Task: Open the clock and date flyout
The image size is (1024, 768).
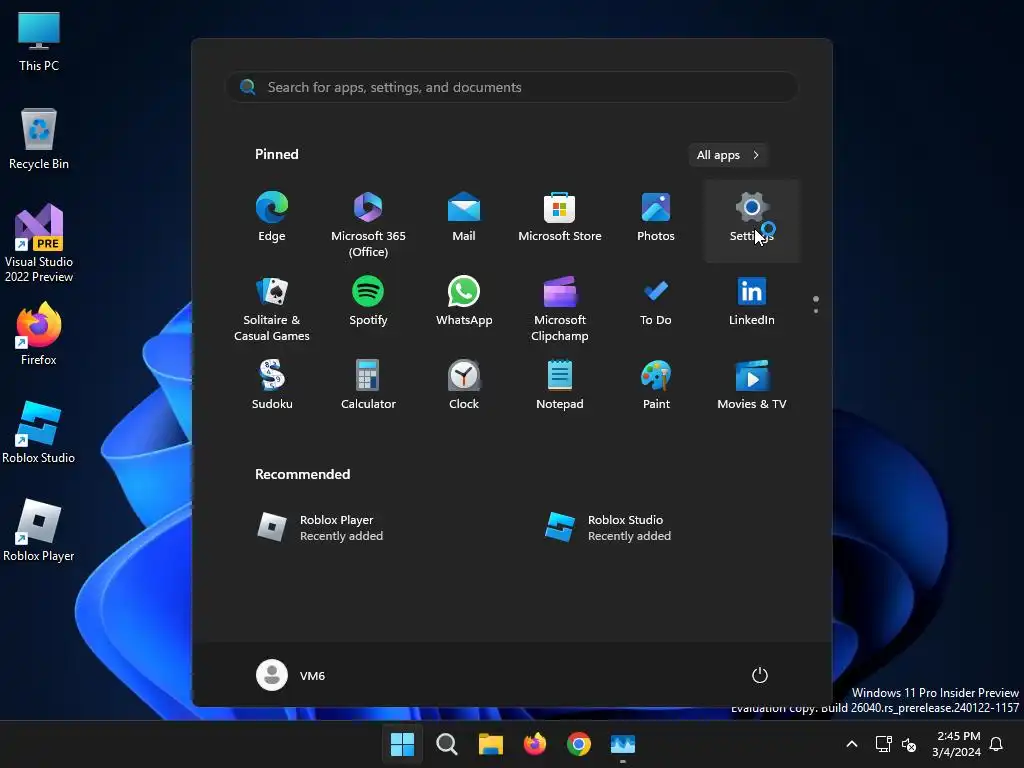Action: [956, 744]
